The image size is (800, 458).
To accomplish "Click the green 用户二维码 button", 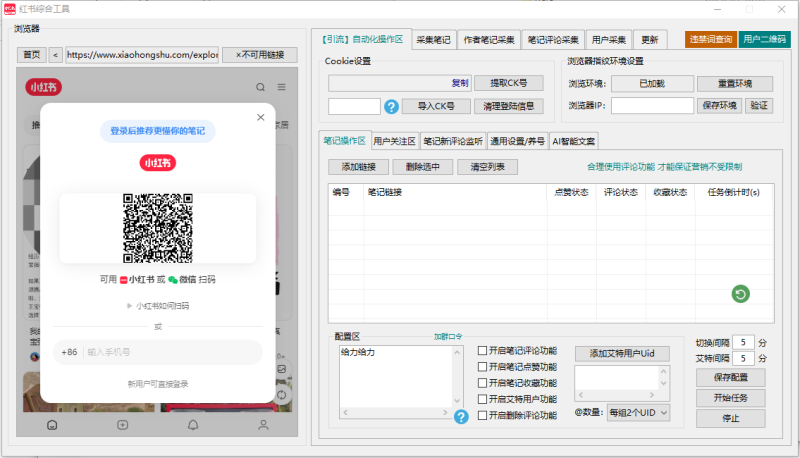I will point(764,39).
